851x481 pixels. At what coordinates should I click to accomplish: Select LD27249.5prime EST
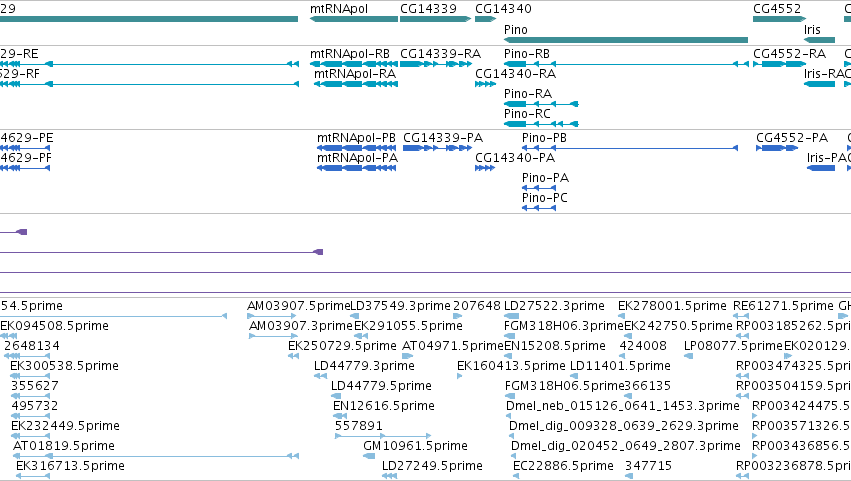click(390, 476)
